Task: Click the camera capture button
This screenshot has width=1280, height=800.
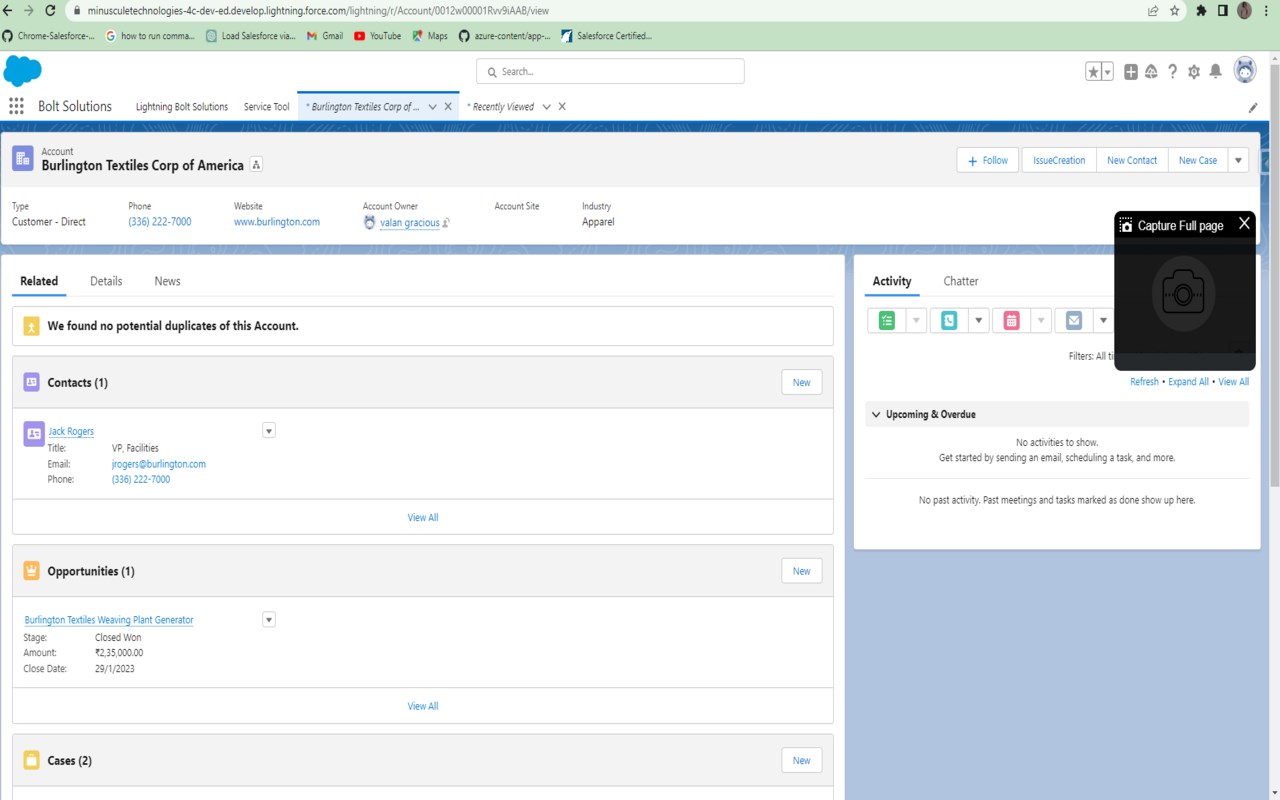Action: click(1183, 294)
